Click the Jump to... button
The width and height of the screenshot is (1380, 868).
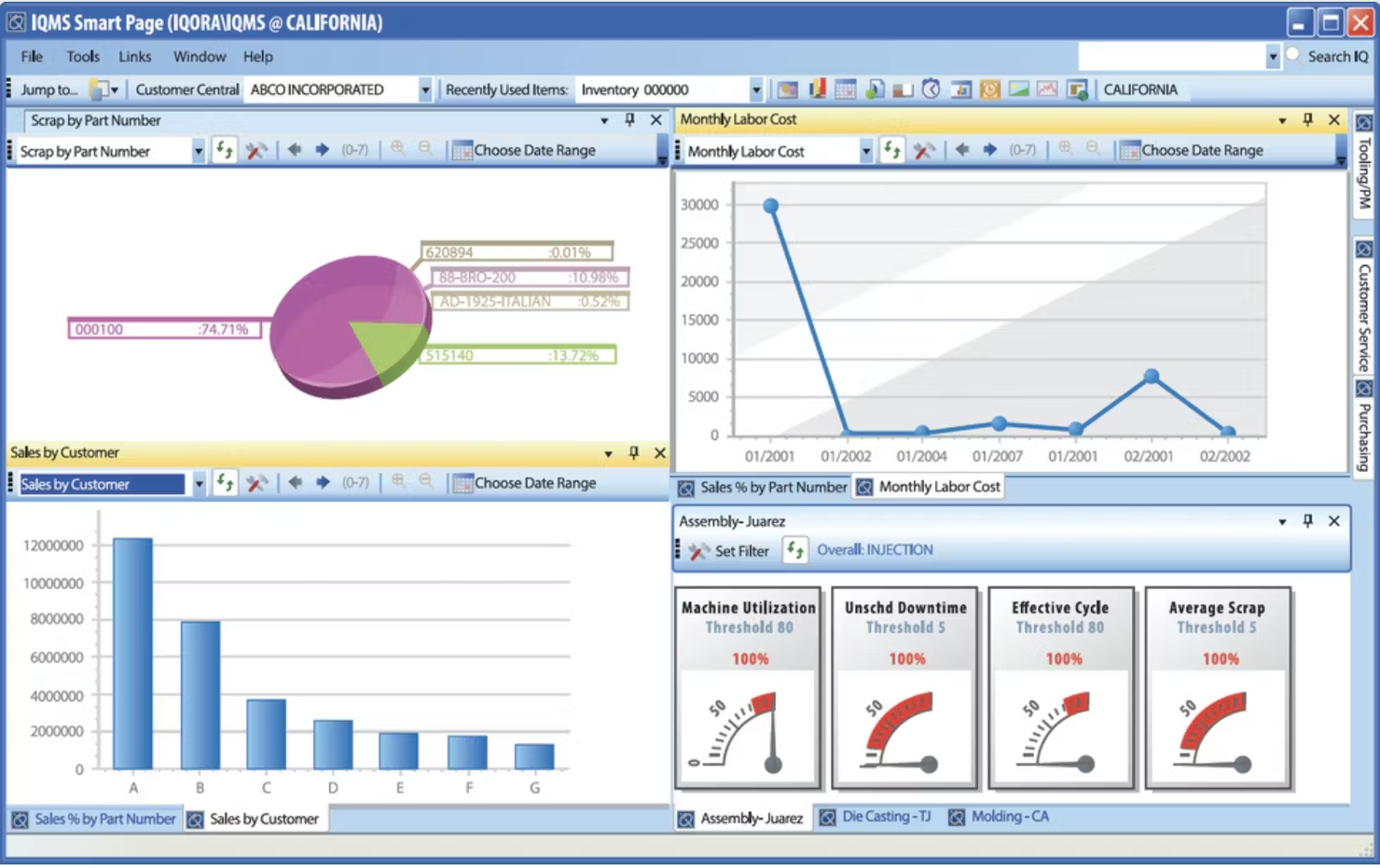tap(53, 89)
